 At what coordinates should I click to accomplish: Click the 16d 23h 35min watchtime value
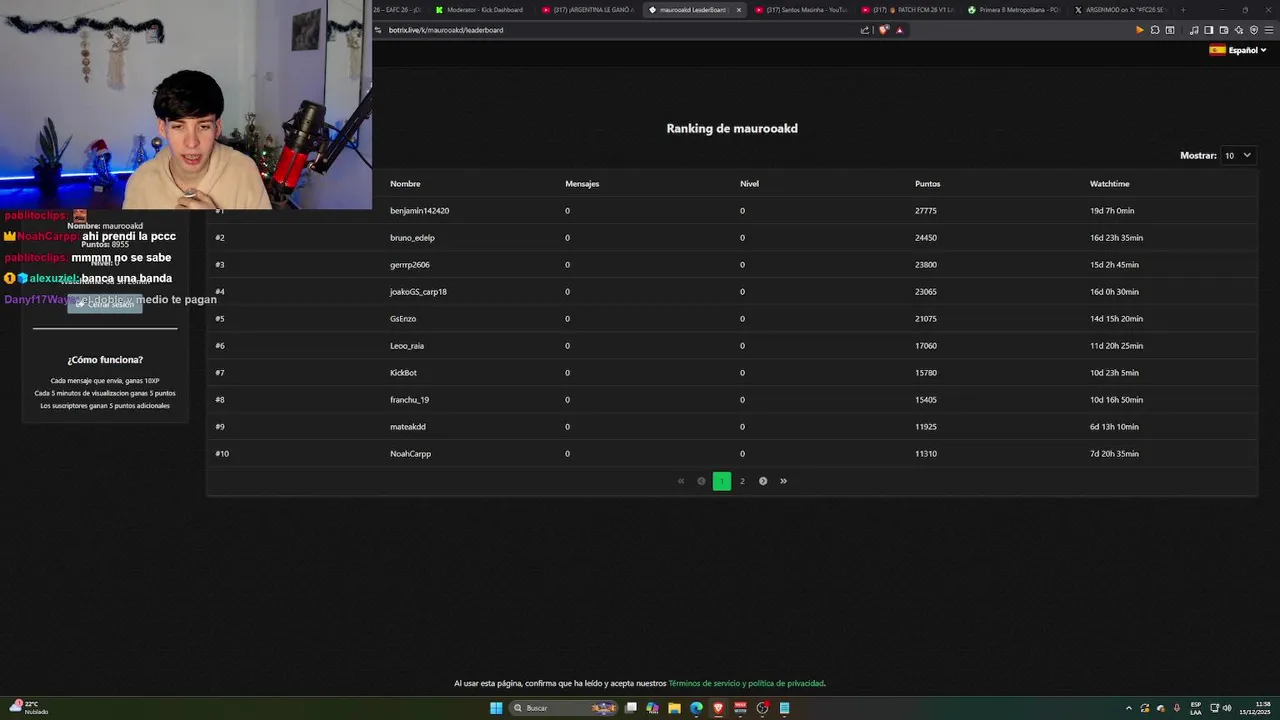(x=1116, y=238)
